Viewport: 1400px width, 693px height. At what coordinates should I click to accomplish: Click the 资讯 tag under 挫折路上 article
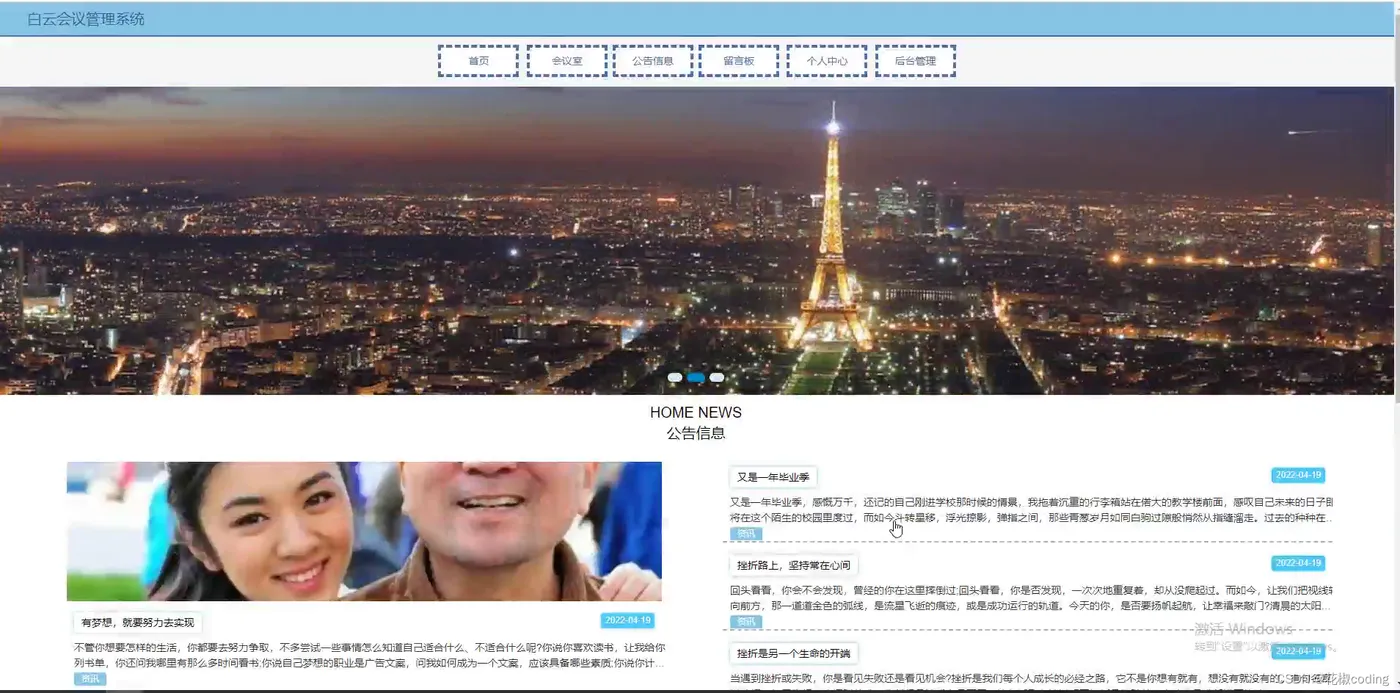coord(746,622)
